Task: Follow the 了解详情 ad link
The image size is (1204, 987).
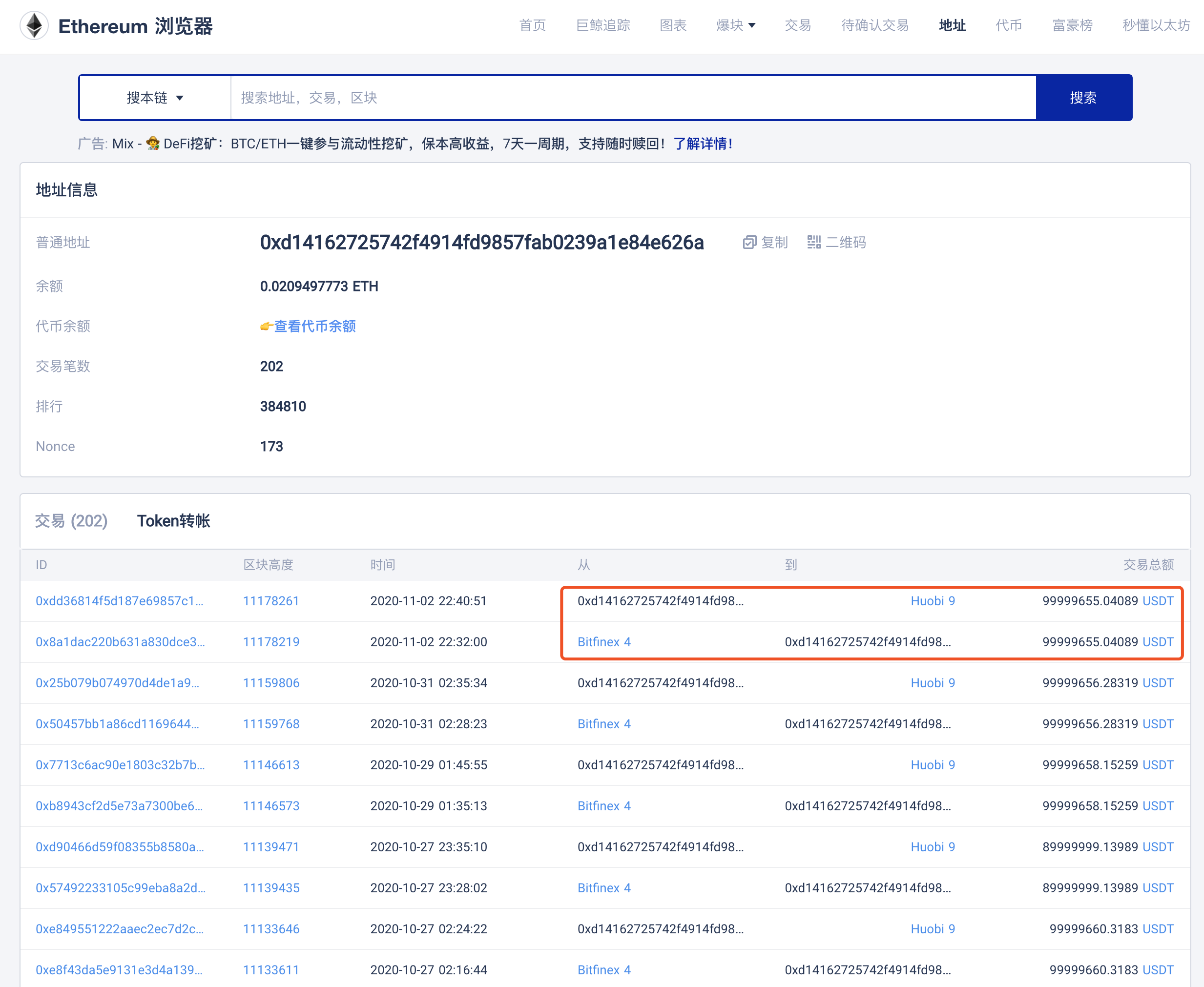Action: click(703, 144)
